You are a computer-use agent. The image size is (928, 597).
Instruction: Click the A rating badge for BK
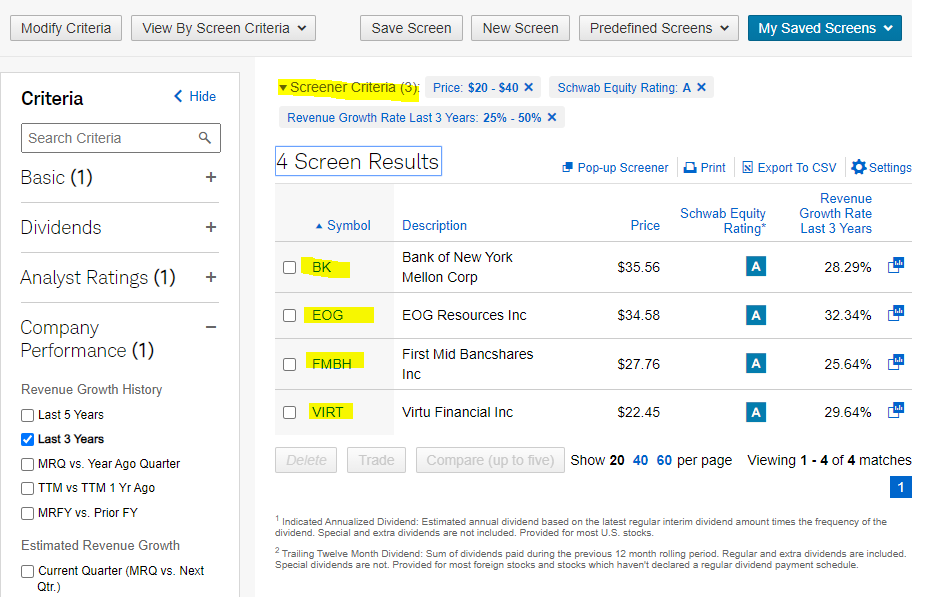[x=756, y=267]
